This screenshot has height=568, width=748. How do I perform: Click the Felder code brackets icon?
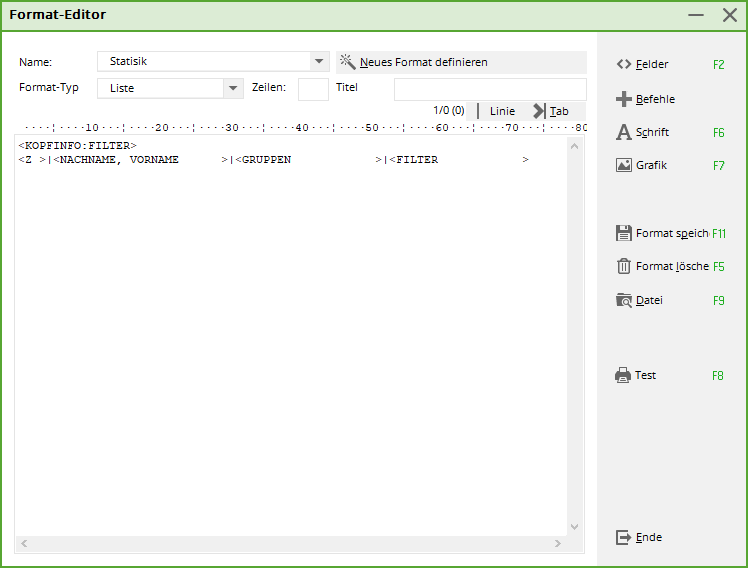[624, 64]
